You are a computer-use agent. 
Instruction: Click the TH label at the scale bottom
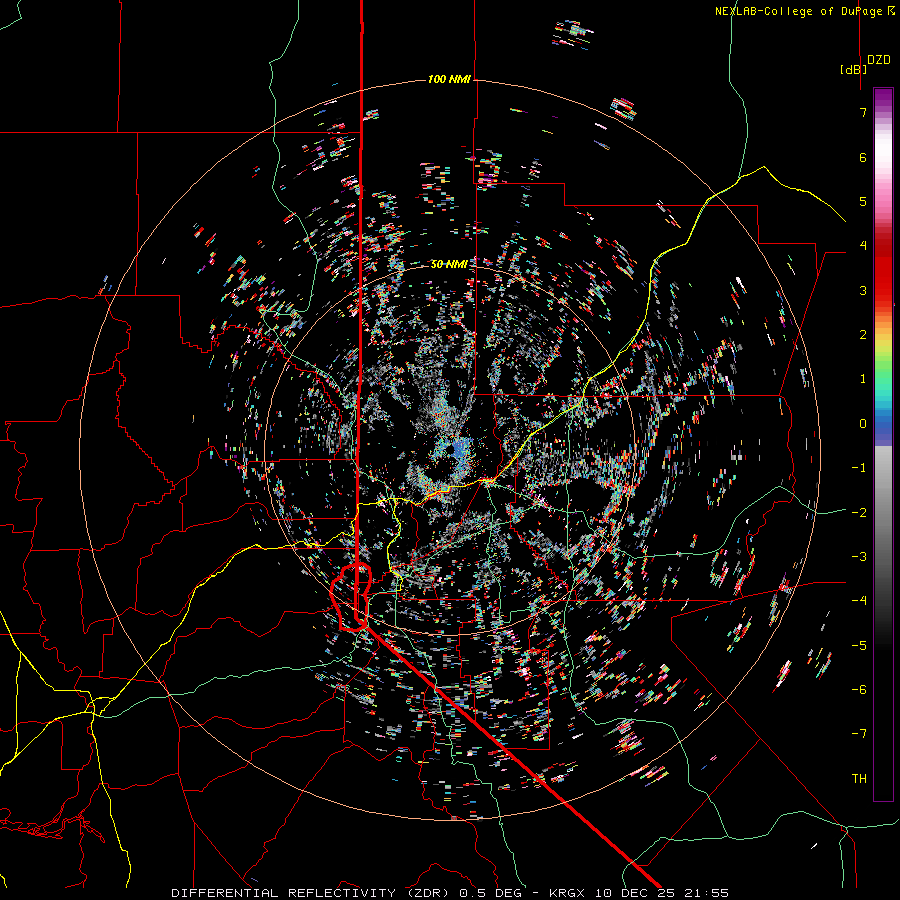[859, 779]
